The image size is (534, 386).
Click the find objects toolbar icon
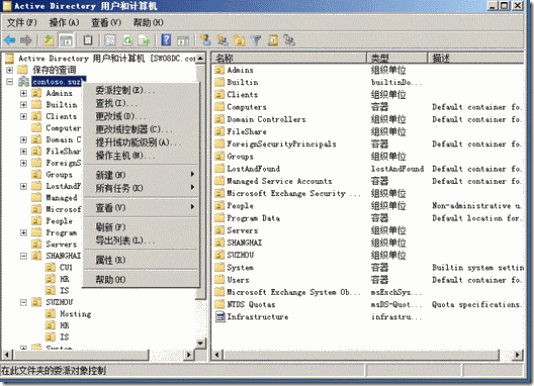click(273, 40)
